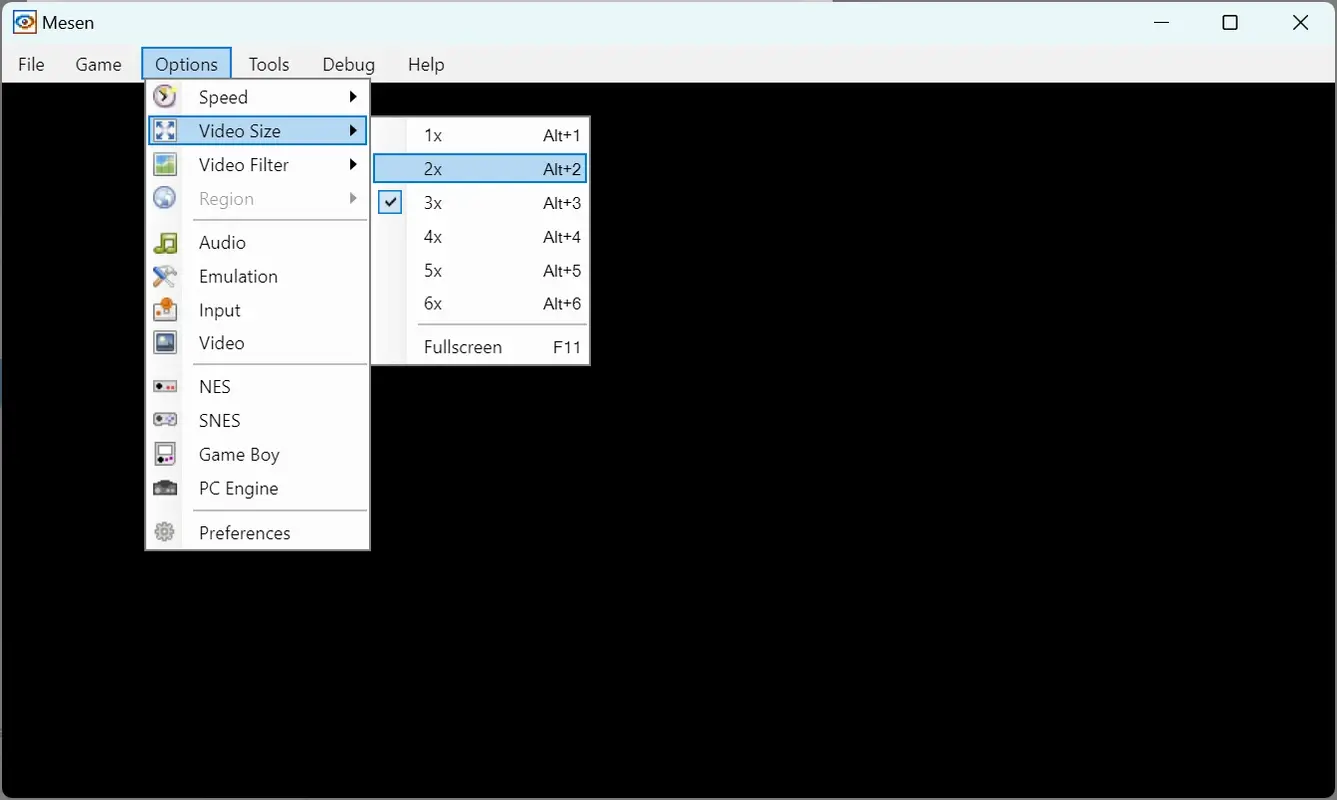Open the Tools menu
Screen dimensions: 1337x800
coord(268,63)
